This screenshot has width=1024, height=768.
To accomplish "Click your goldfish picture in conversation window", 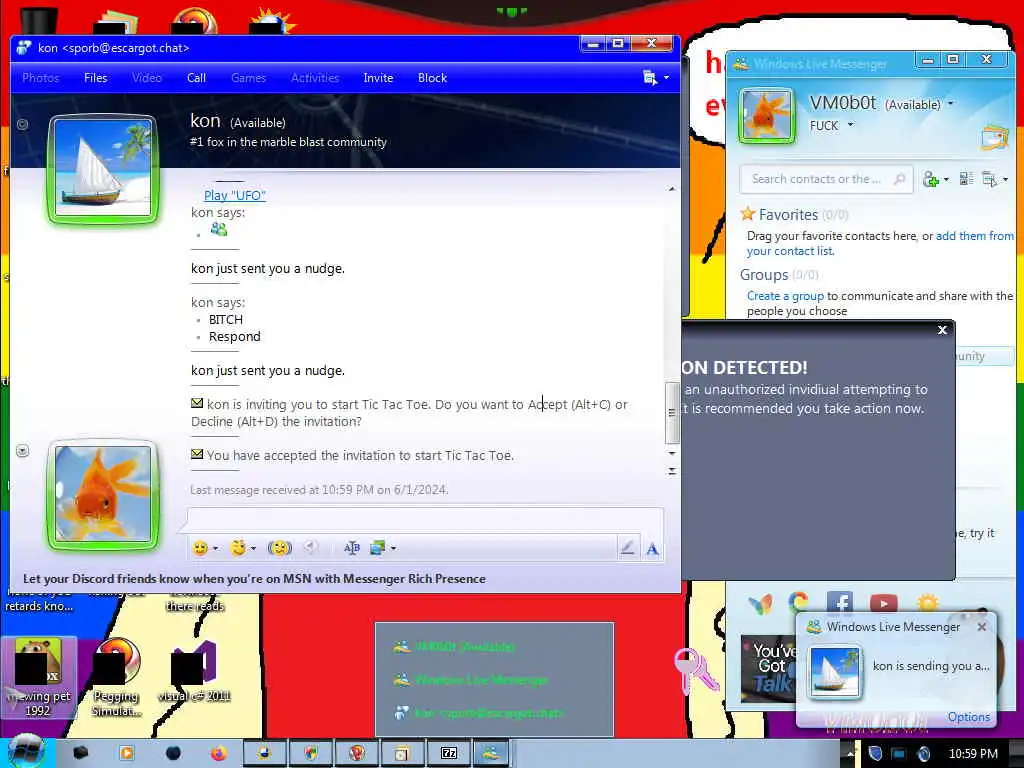I will pyautogui.click(x=103, y=494).
